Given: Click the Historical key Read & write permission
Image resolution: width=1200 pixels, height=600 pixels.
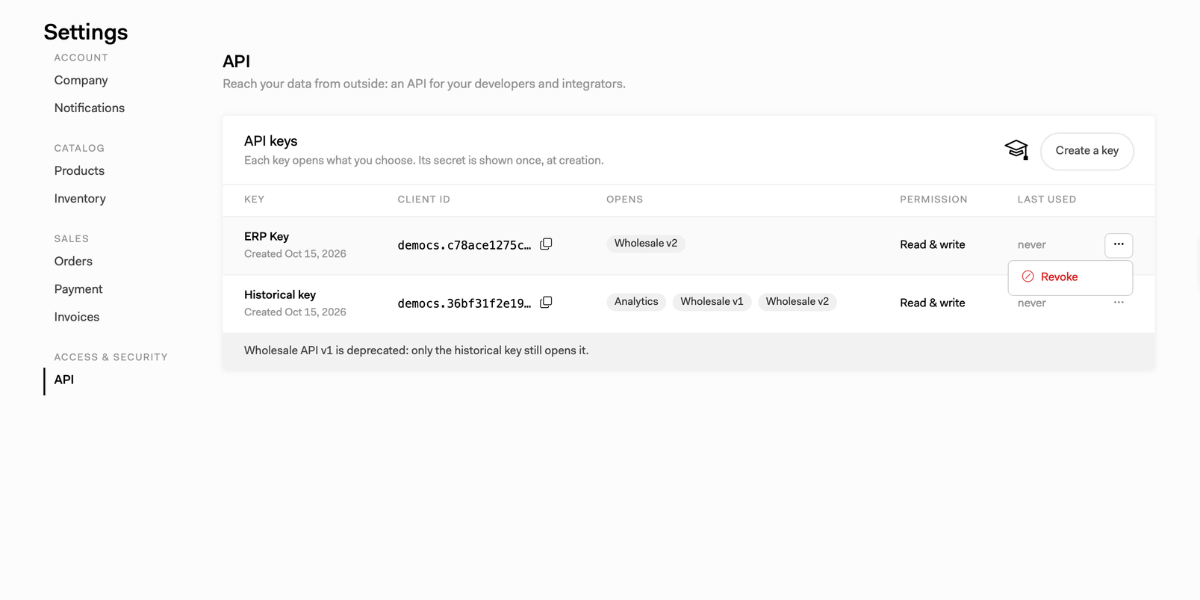Looking at the screenshot, I should pyautogui.click(x=932, y=303).
